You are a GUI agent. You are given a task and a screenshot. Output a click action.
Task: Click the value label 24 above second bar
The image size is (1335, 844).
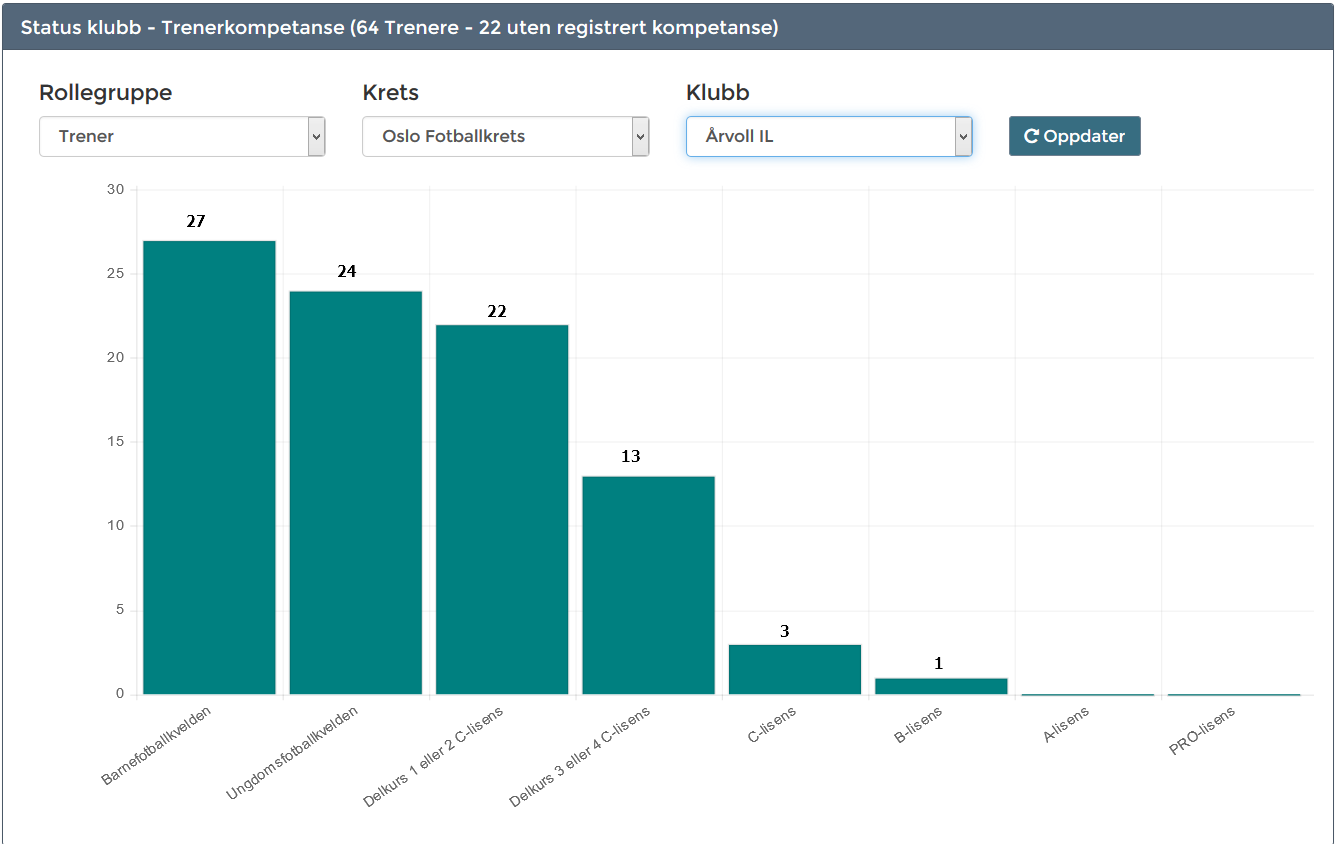coord(347,272)
